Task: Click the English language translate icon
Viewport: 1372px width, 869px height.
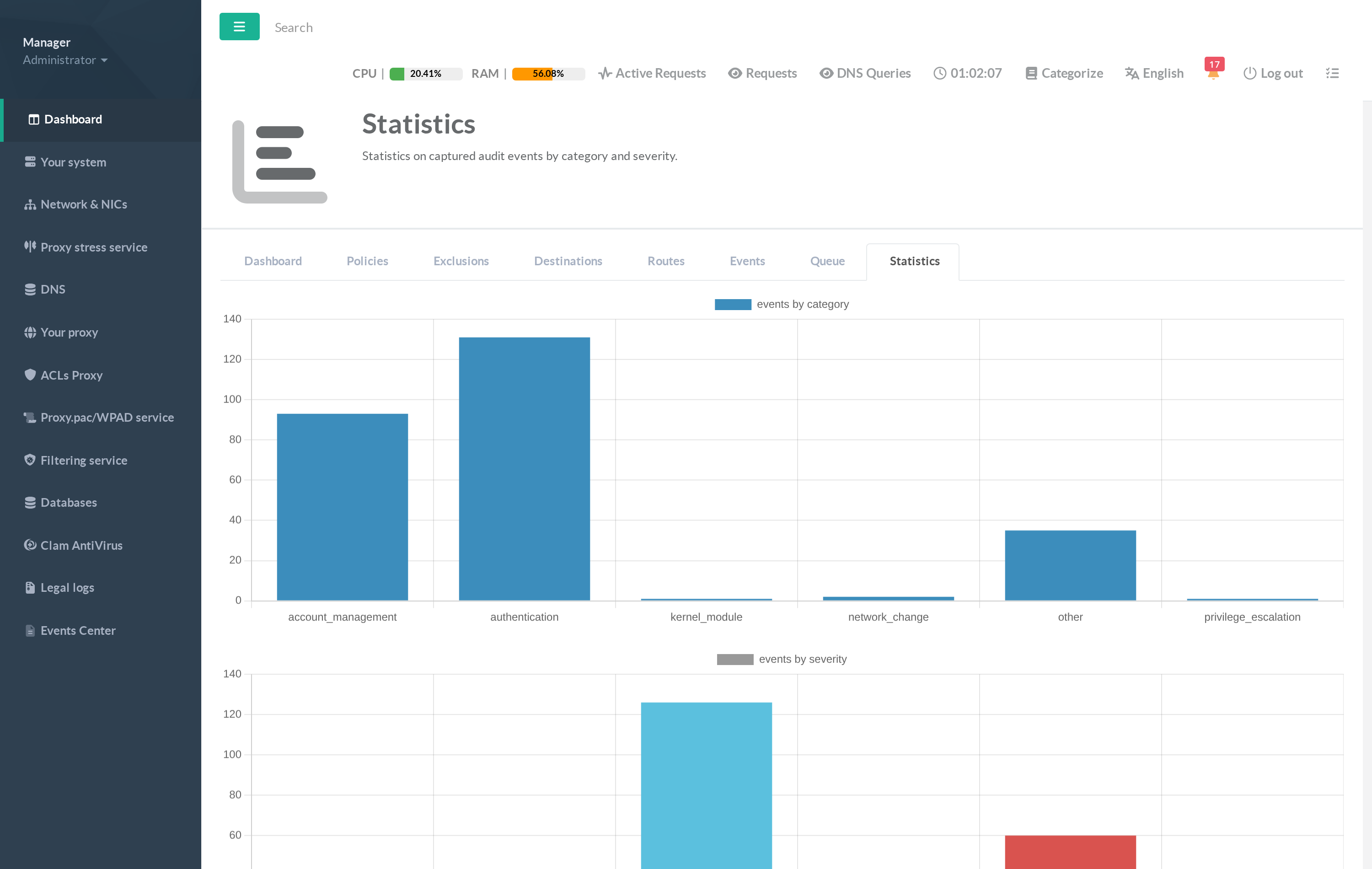Action: (x=1131, y=74)
